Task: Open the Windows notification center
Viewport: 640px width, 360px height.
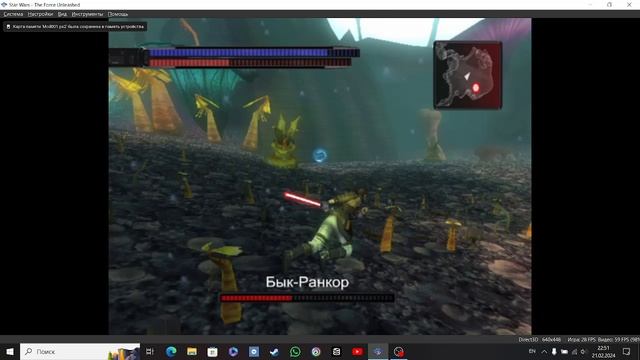Action: pyautogui.click(x=627, y=351)
